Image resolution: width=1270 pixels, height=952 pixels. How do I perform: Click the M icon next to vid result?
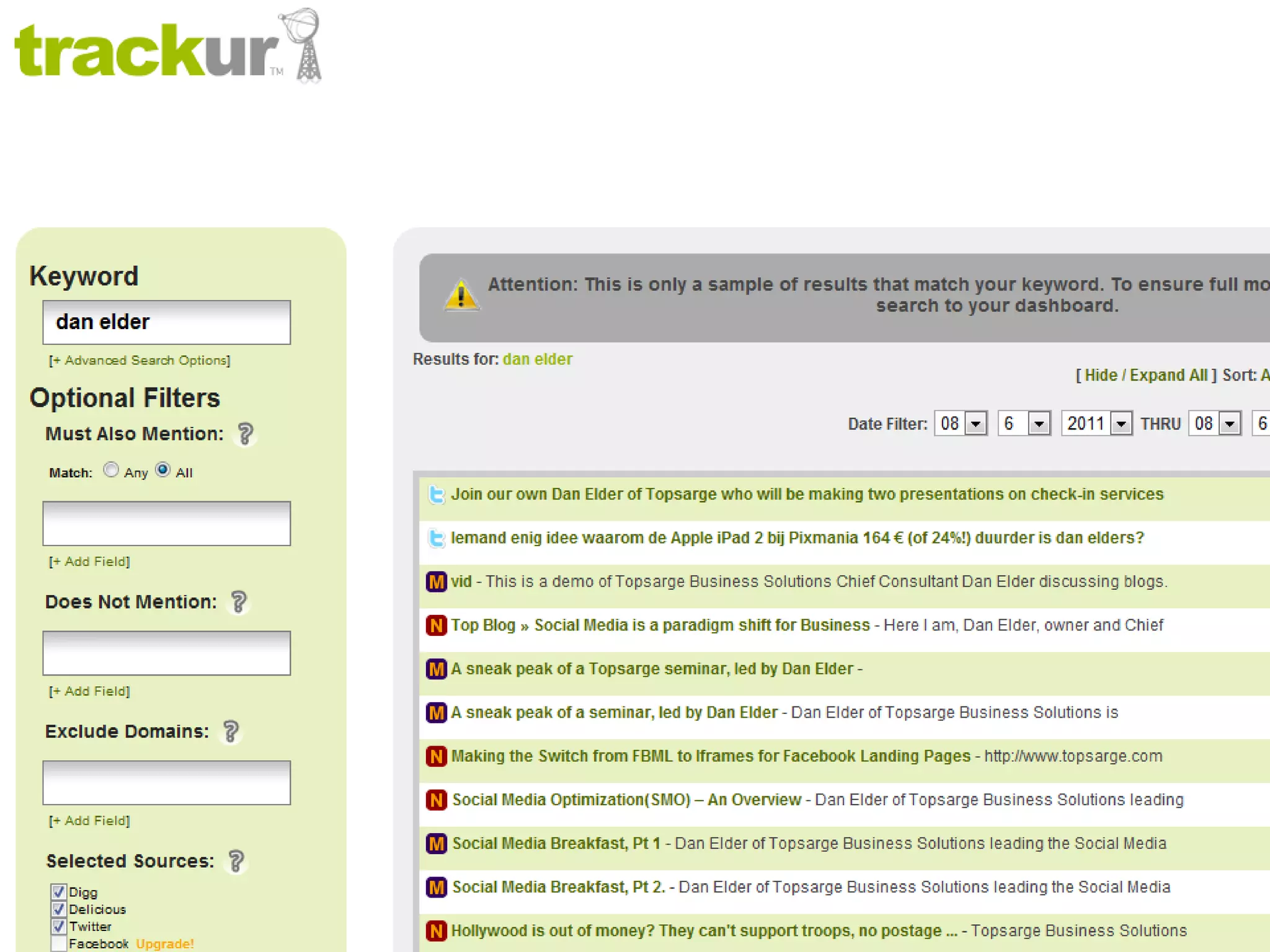(x=437, y=582)
